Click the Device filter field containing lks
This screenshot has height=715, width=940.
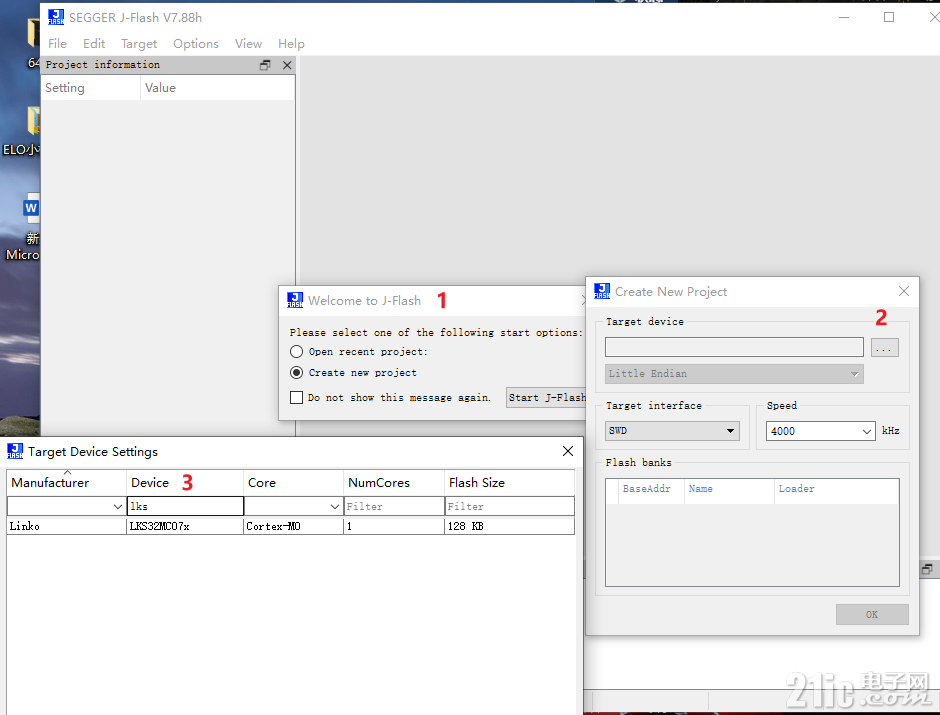(x=185, y=506)
